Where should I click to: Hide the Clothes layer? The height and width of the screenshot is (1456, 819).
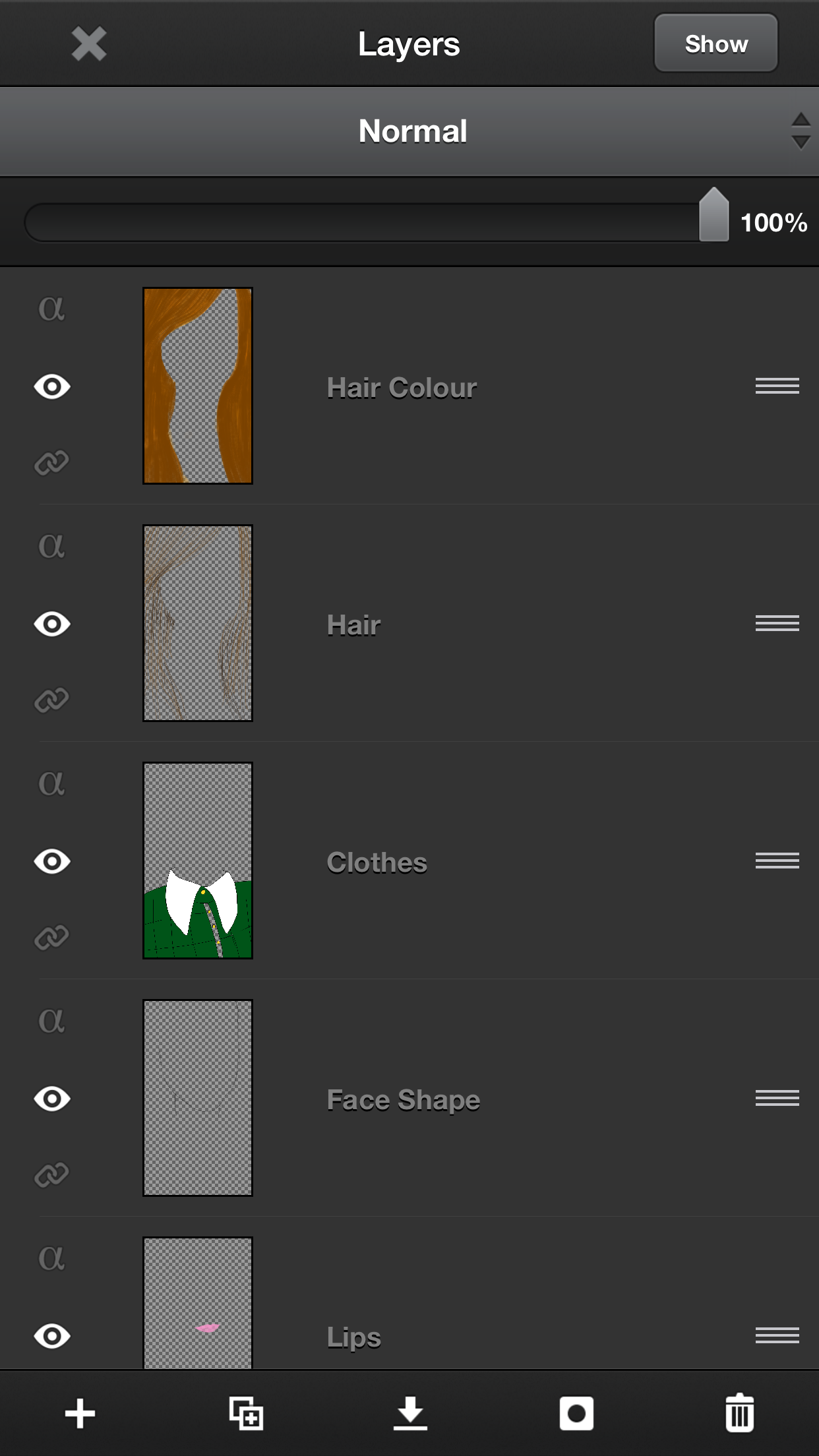52,861
